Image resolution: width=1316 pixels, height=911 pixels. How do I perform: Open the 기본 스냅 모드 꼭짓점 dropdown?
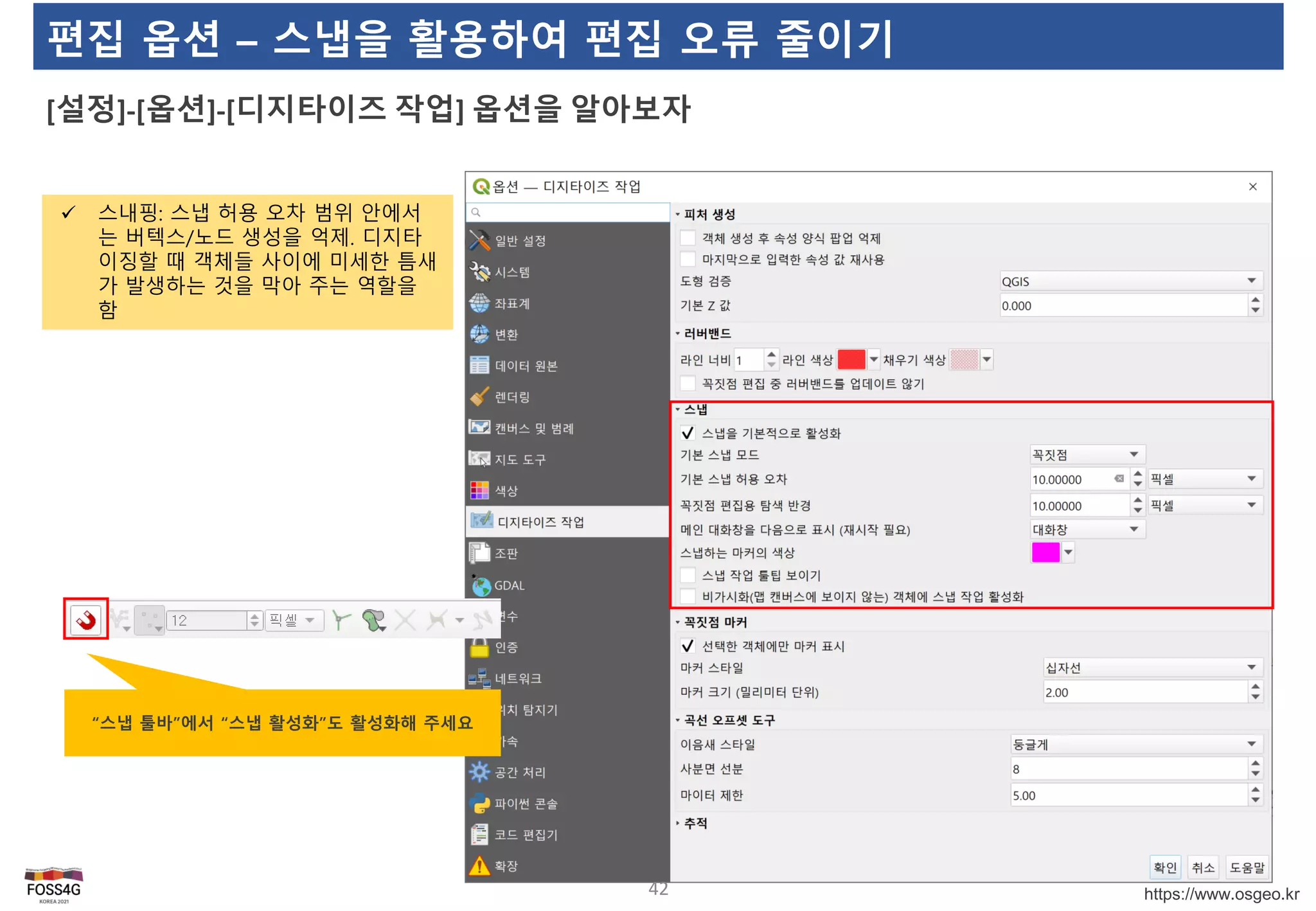coord(1087,454)
